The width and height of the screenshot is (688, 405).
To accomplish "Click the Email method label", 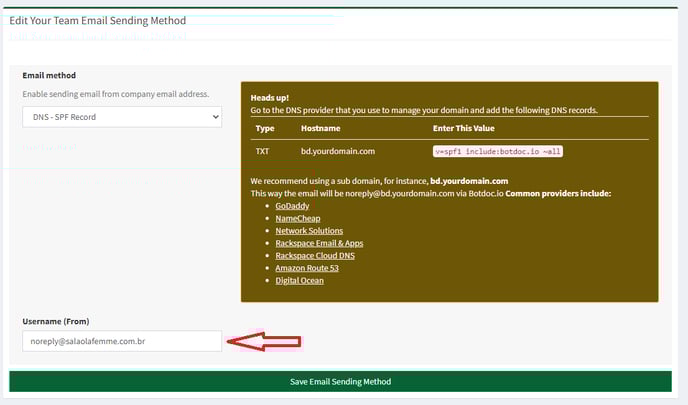I will click(49, 75).
